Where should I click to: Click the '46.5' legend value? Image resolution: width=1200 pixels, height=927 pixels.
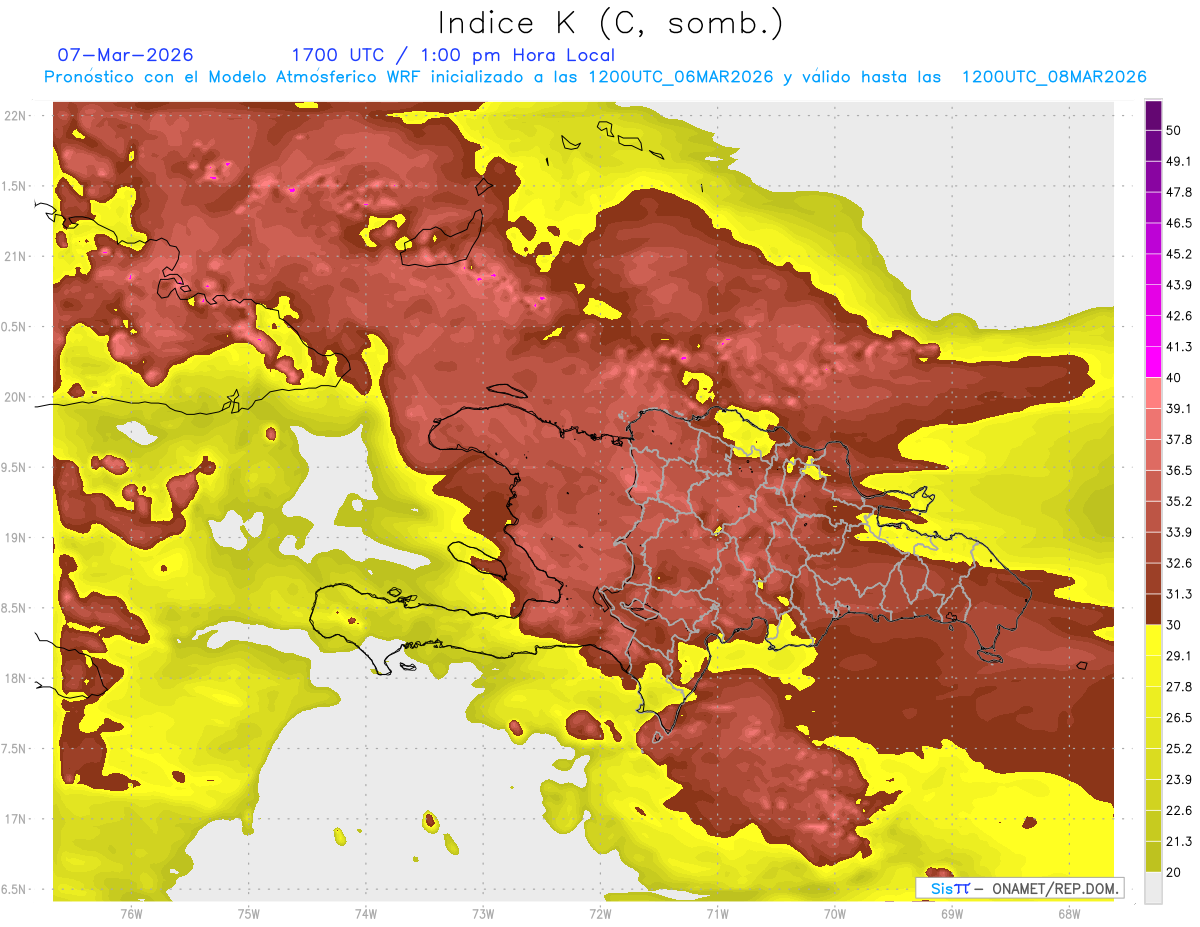[x=1179, y=223]
